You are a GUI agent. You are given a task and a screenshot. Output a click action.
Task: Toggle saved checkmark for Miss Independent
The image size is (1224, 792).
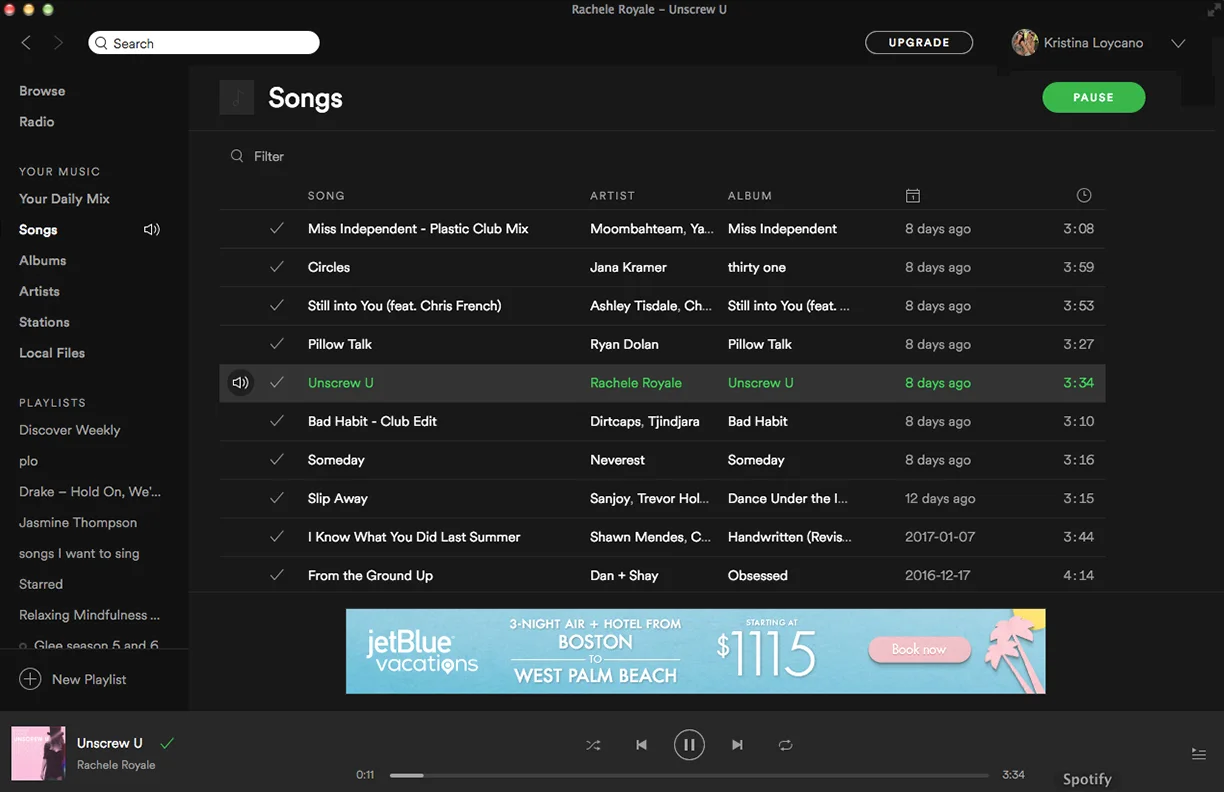277,229
